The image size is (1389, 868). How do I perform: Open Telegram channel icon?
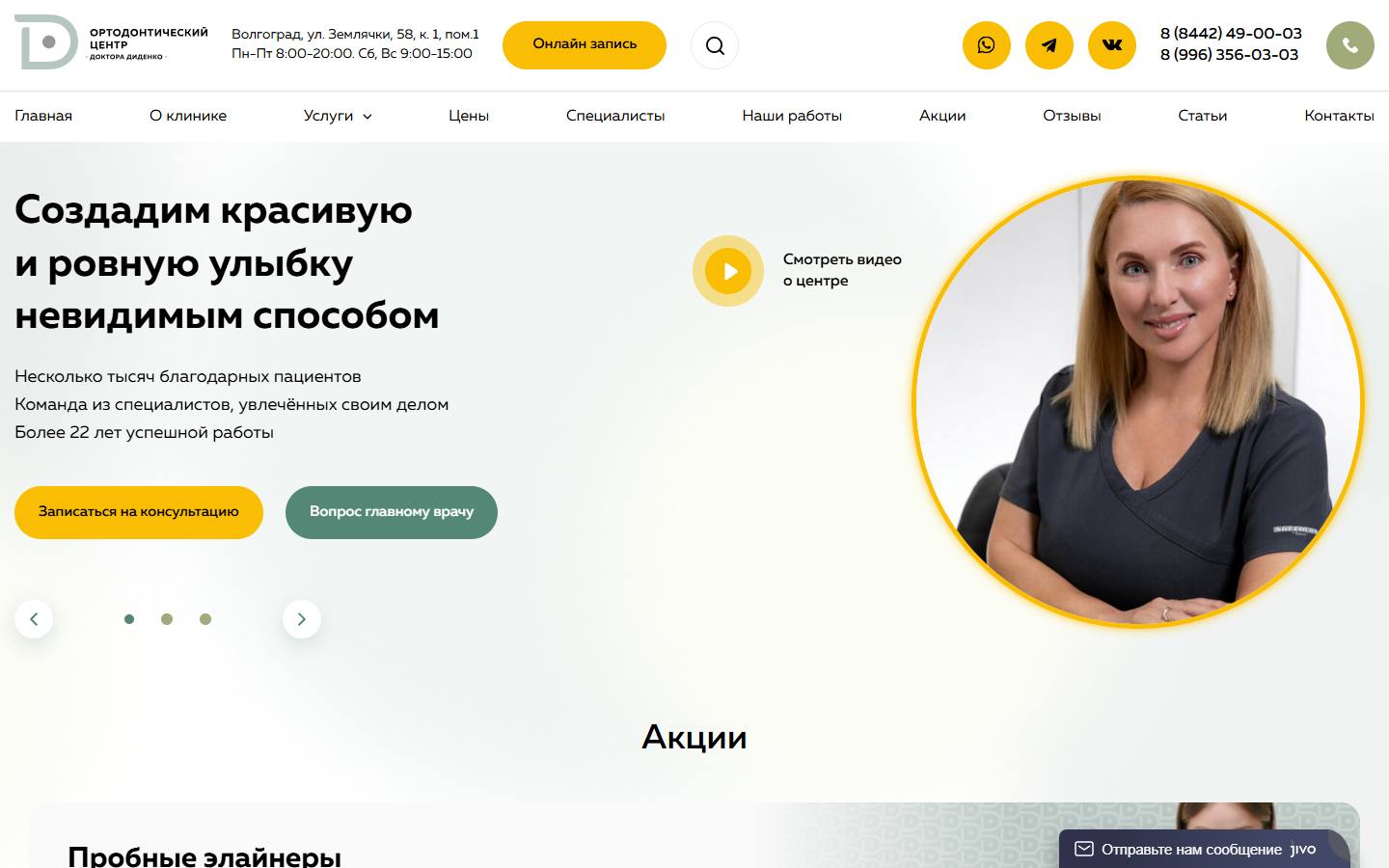tap(1049, 45)
